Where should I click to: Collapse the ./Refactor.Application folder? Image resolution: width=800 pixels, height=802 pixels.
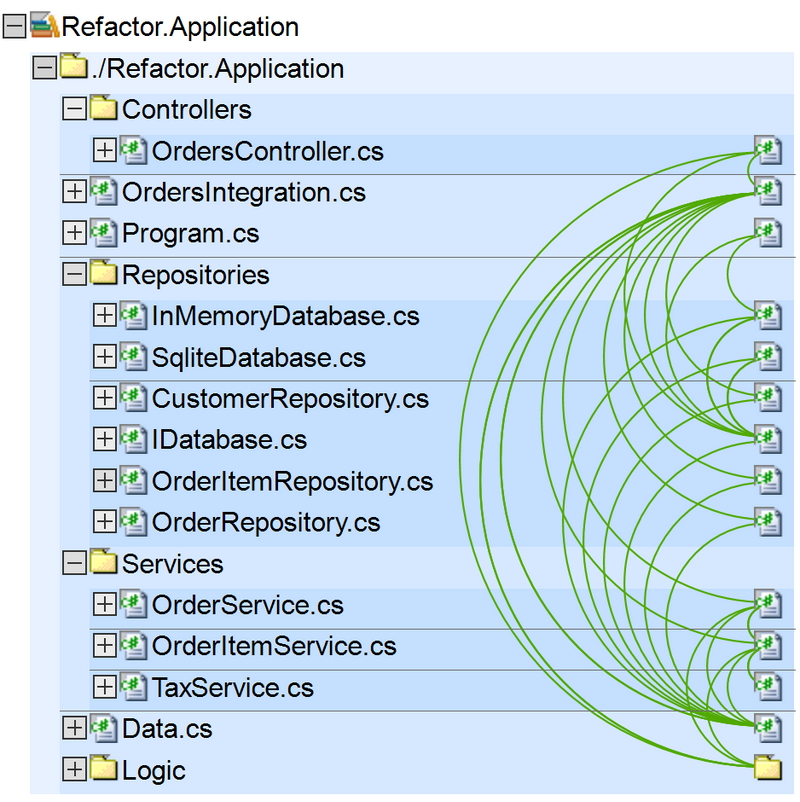pos(45,68)
